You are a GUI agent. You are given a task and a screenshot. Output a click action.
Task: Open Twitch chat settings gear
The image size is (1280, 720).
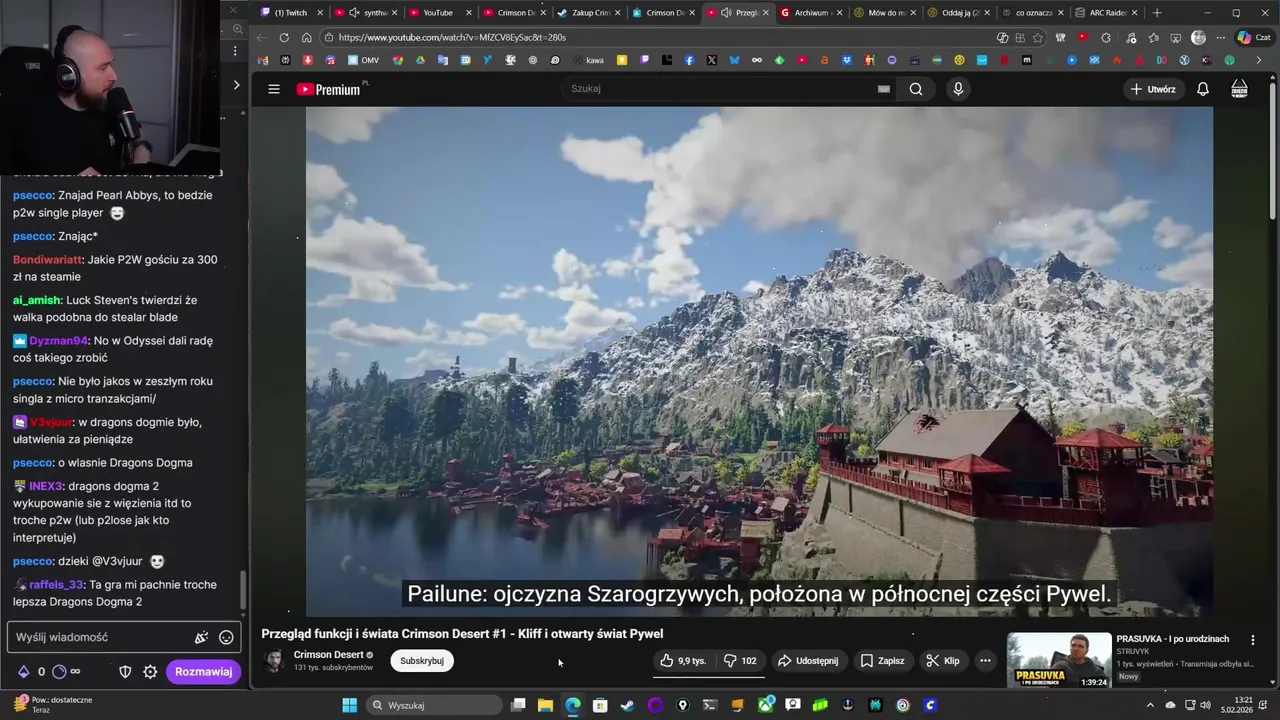150,672
